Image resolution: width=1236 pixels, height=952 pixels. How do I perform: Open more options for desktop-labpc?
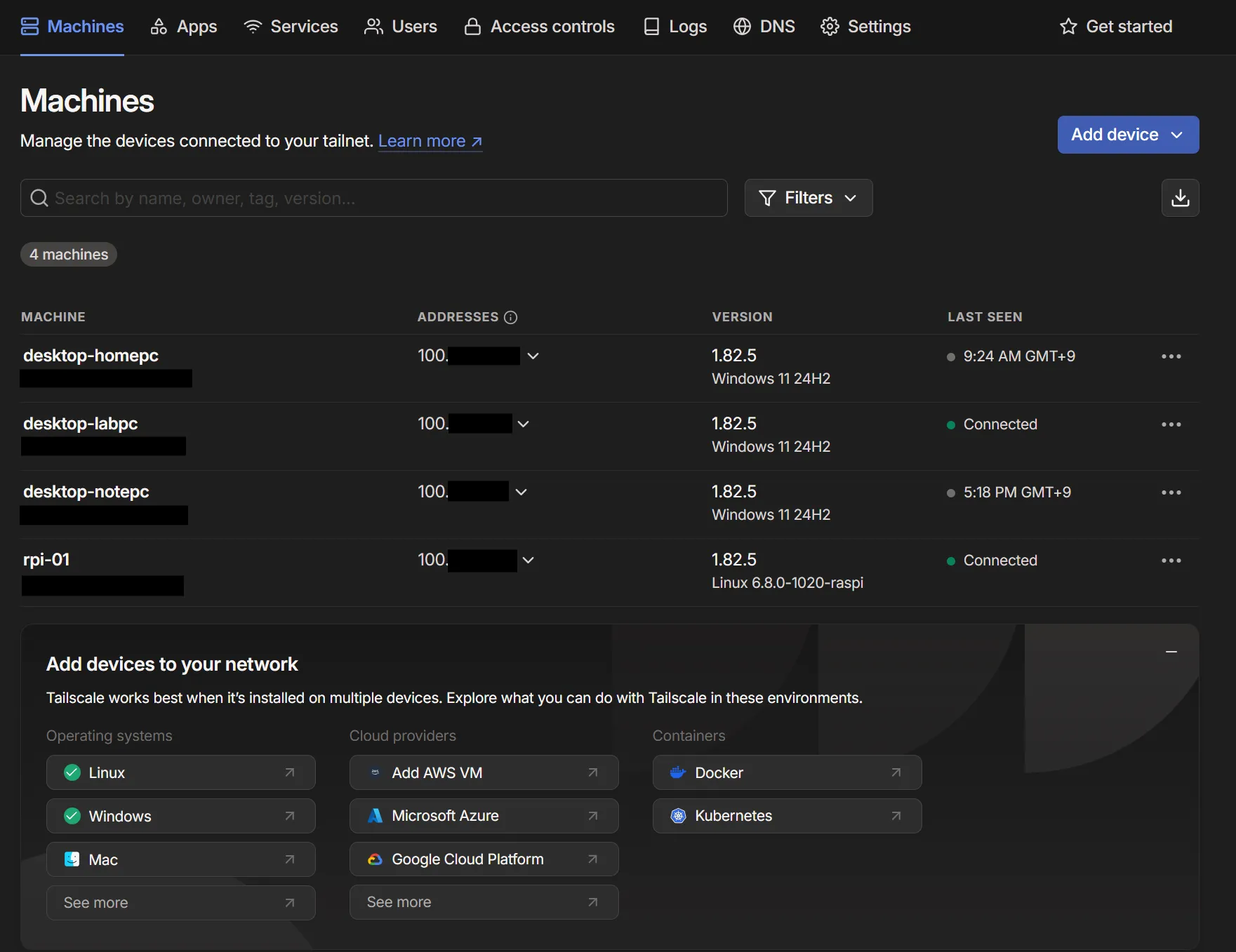pos(1171,424)
